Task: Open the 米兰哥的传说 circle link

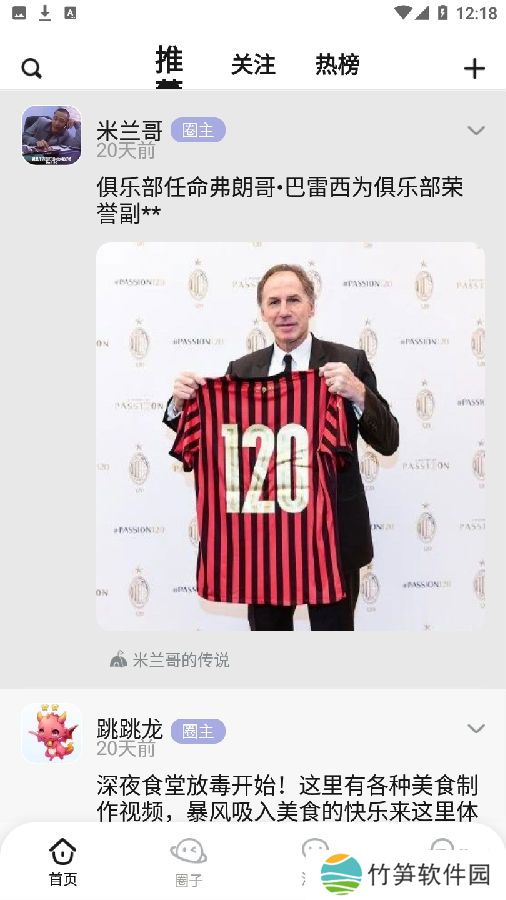Action: pos(181,660)
